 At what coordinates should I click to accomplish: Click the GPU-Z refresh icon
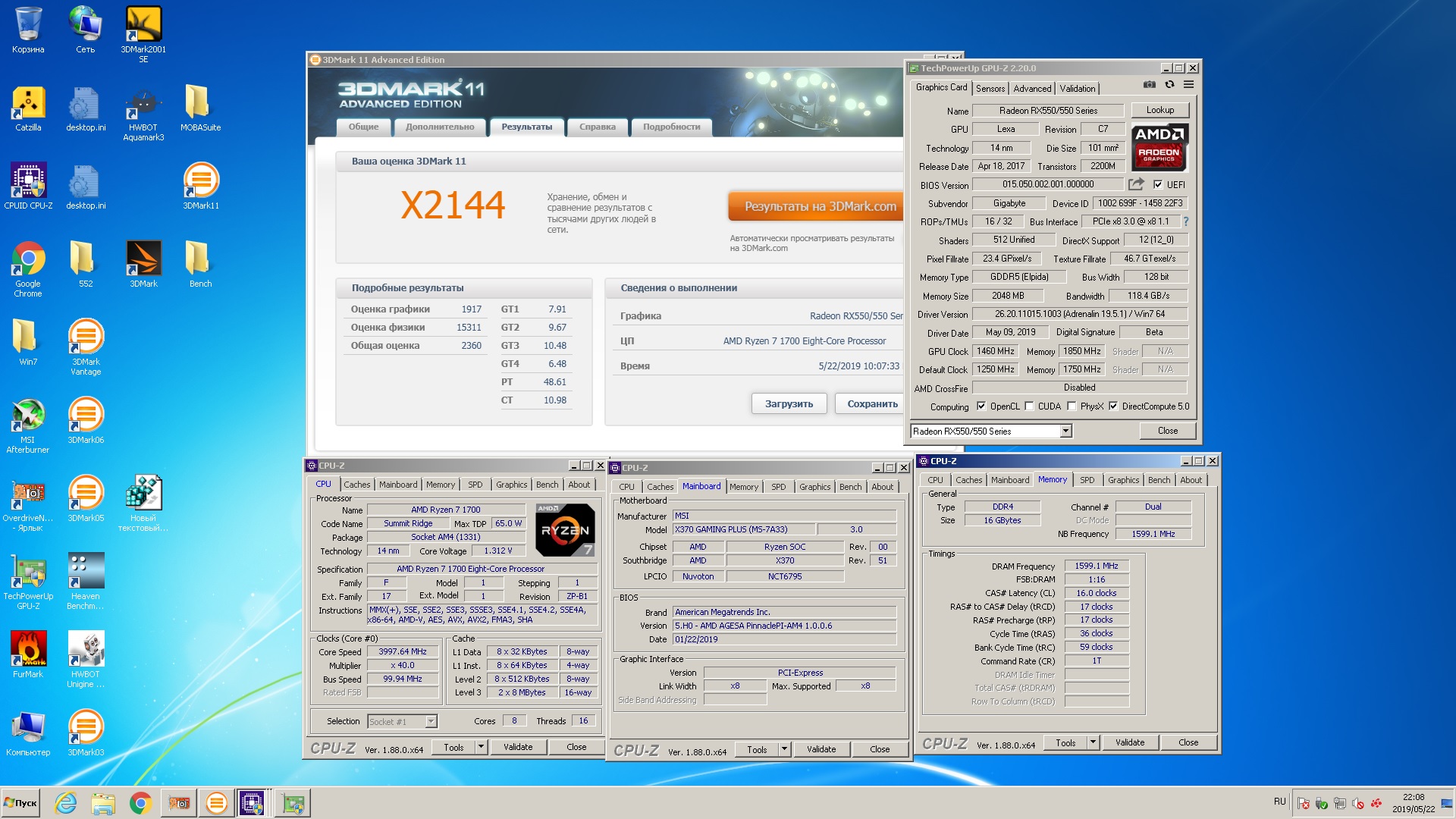[x=1169, y=85]
